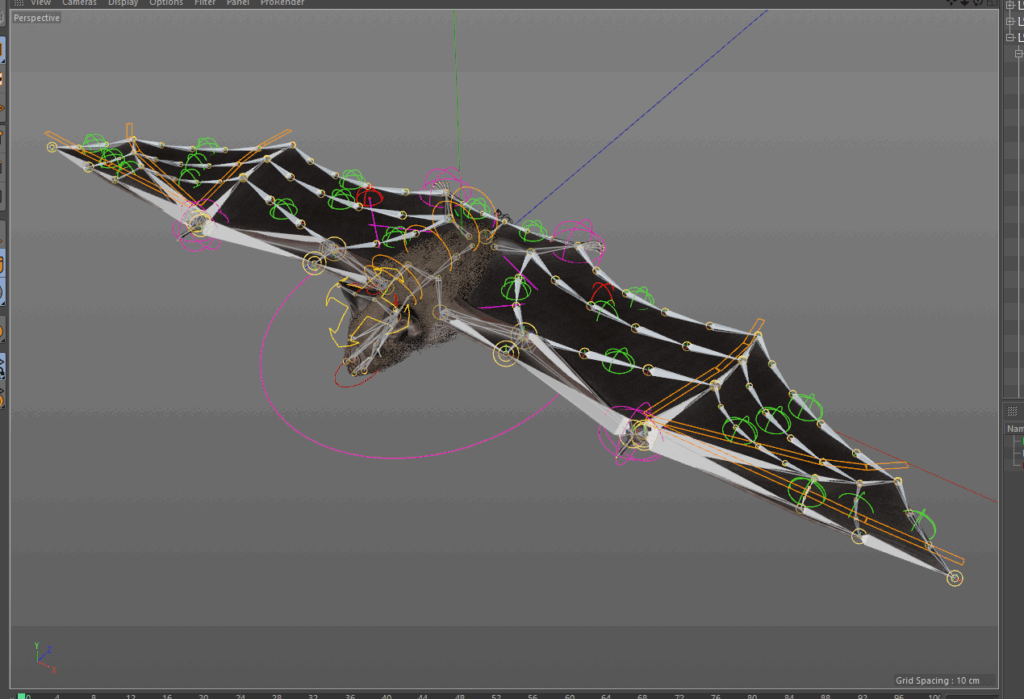Click the viewport rotate camera icon
Image resolution: width=1024 pixels, height=699 pixels.
[978, 3]
